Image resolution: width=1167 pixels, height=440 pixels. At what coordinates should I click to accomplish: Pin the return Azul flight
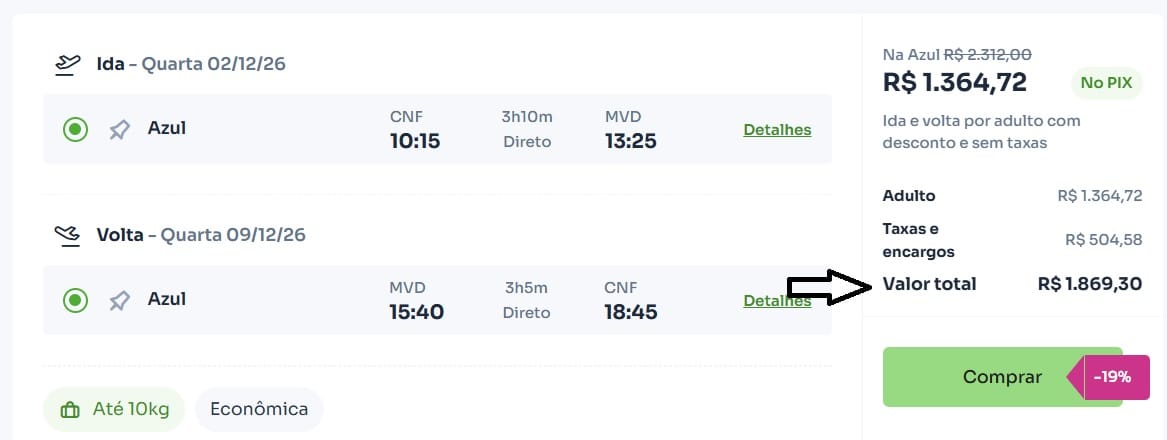(120, 300)
